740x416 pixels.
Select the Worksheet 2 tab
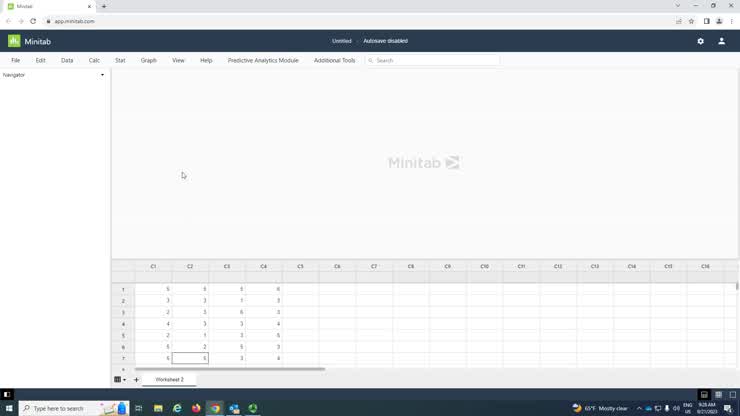169,380
